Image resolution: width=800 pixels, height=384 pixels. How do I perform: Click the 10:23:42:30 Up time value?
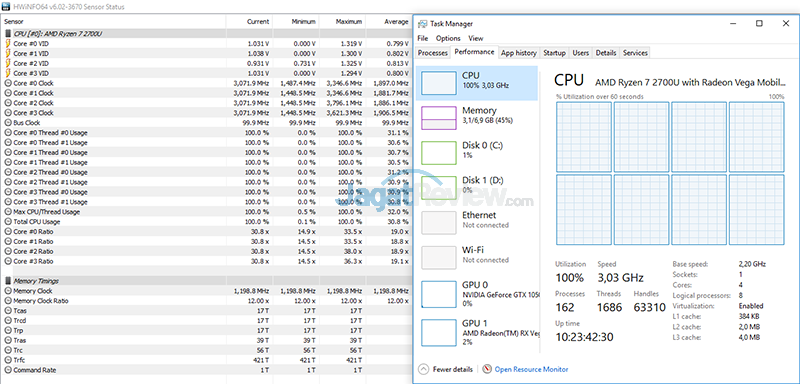click(584, 337)
